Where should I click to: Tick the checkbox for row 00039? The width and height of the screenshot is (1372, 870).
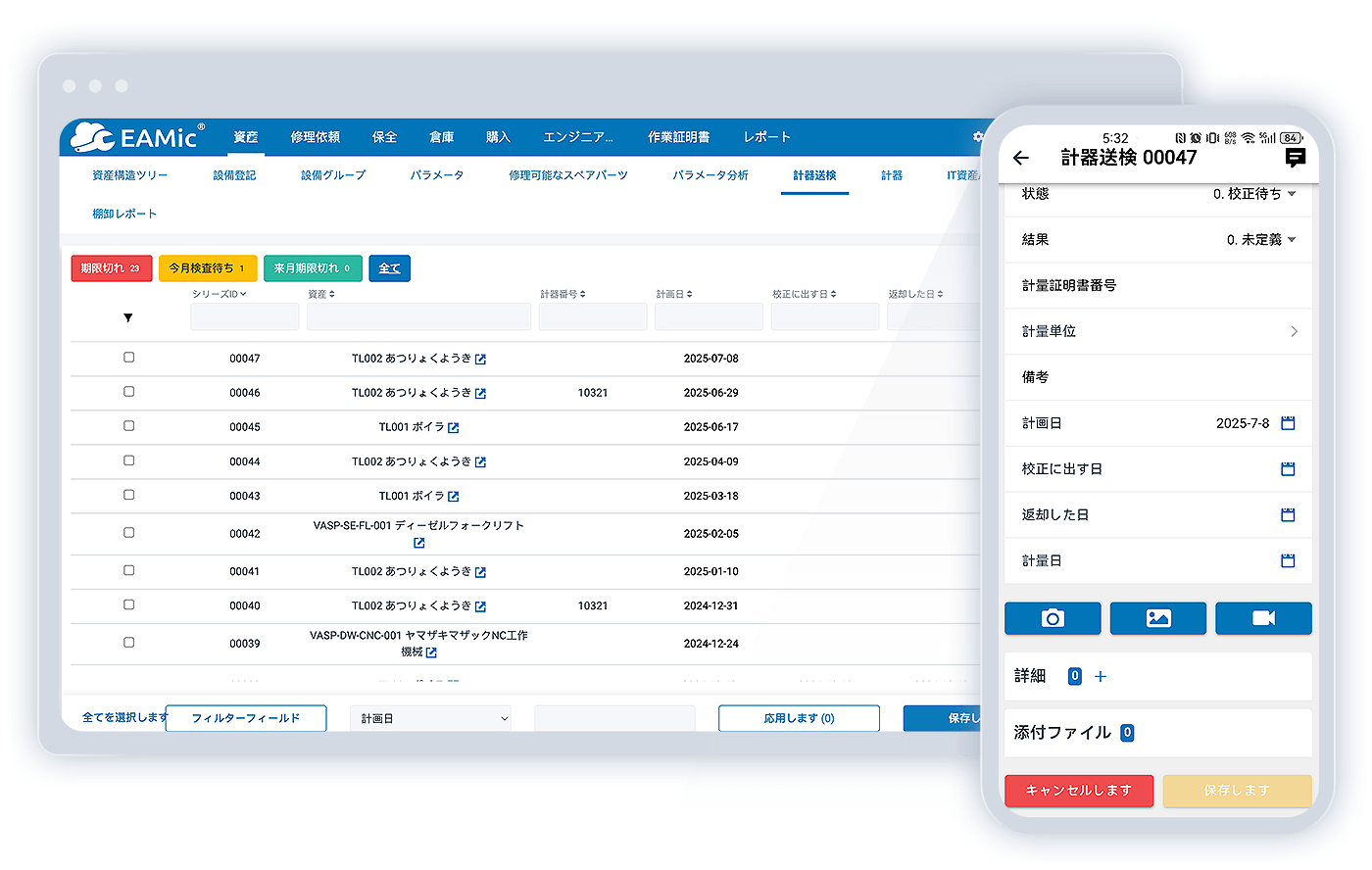click(x=128, y=643)
